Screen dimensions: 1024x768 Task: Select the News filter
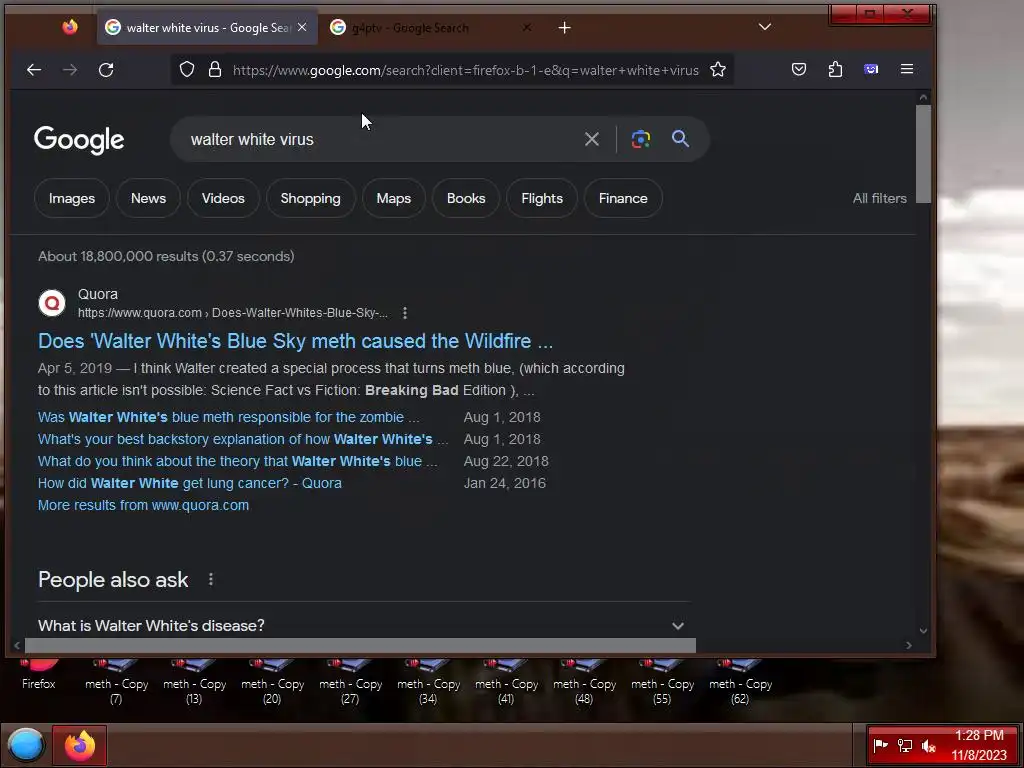(148, 199)
